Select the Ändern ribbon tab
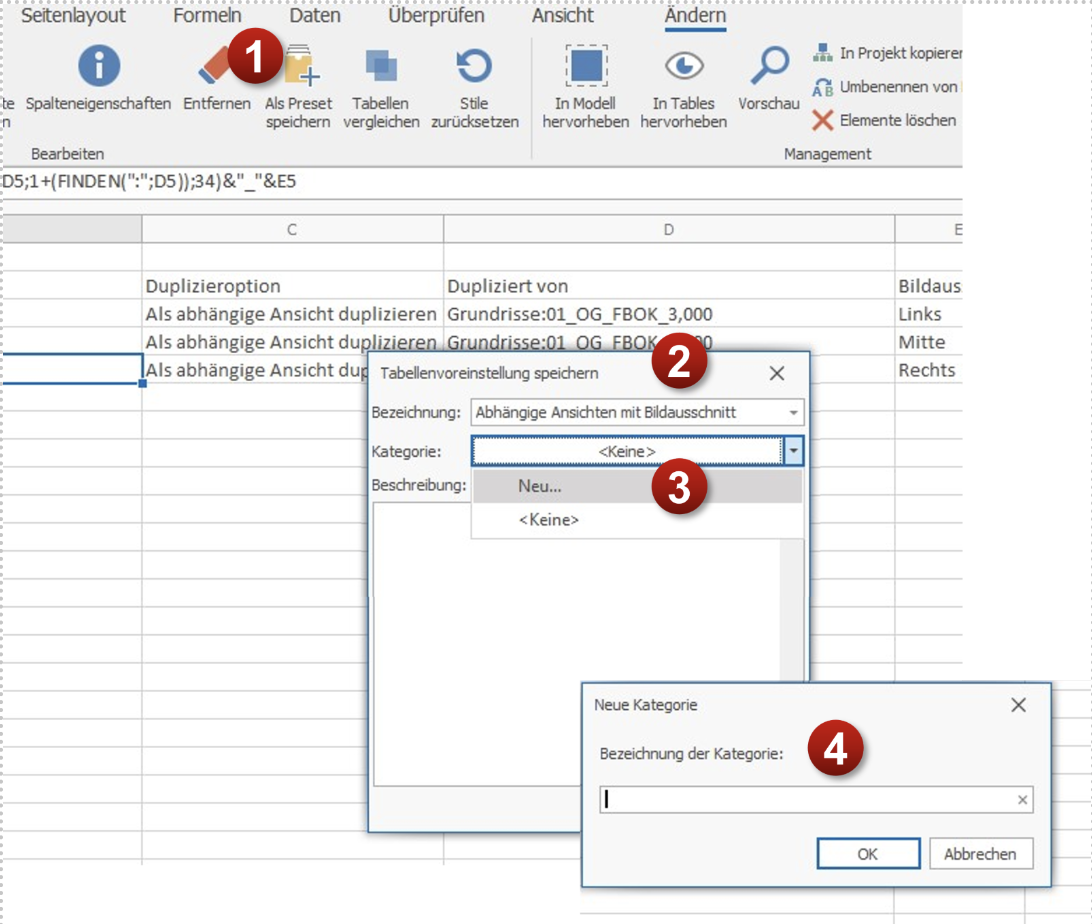This screenshot has width=1092, height=924. 695,15
